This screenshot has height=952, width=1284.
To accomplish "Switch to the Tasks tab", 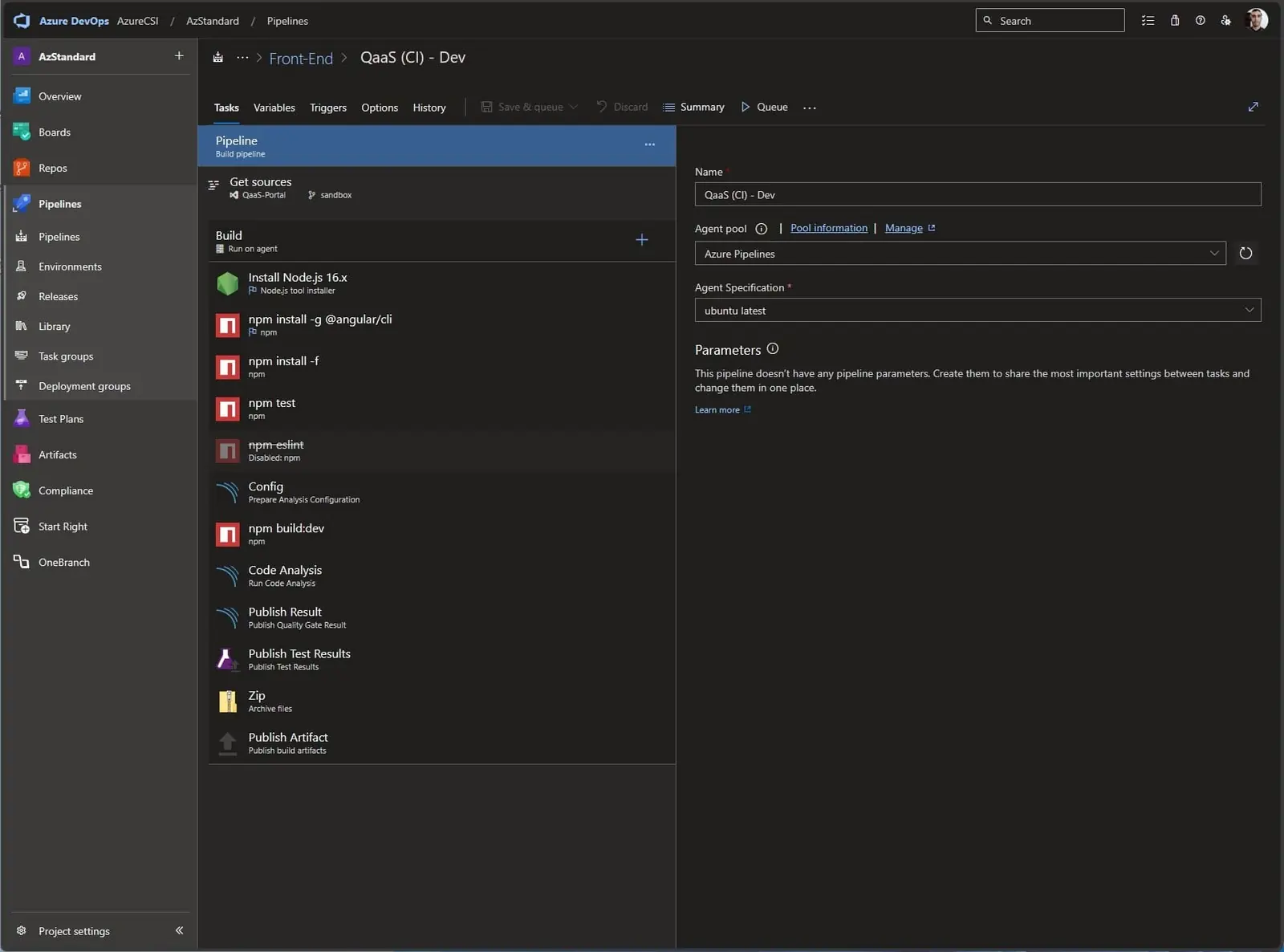I will [226, 108].
